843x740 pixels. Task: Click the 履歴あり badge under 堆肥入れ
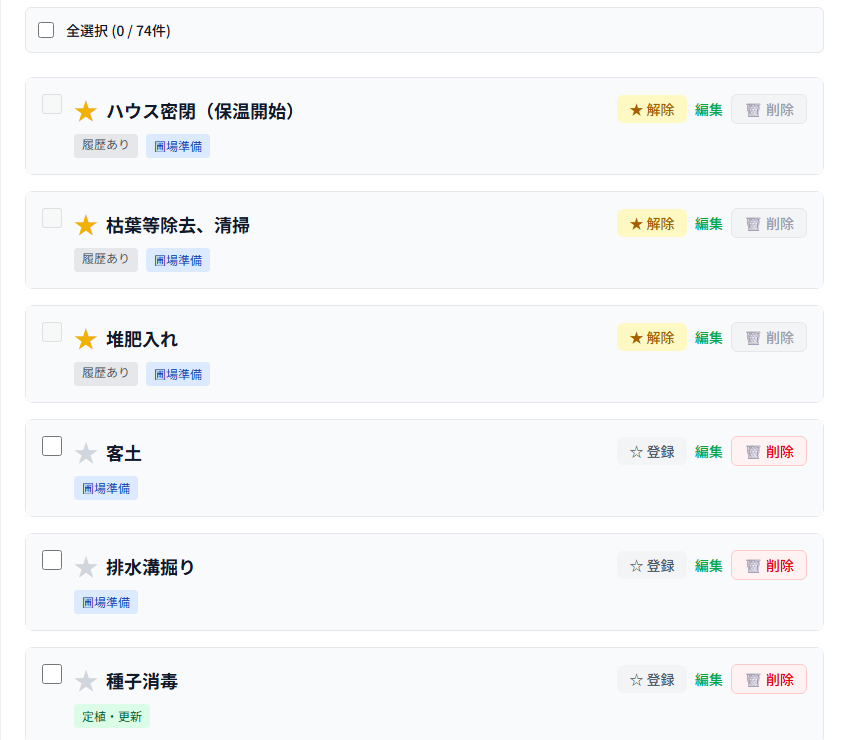pos(105,373)
